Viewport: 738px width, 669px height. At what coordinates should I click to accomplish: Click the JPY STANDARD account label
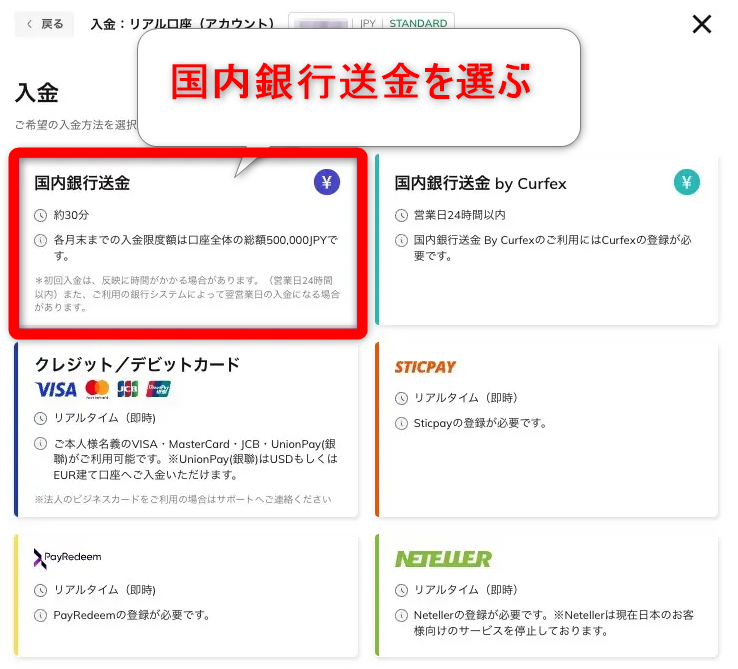403,23
